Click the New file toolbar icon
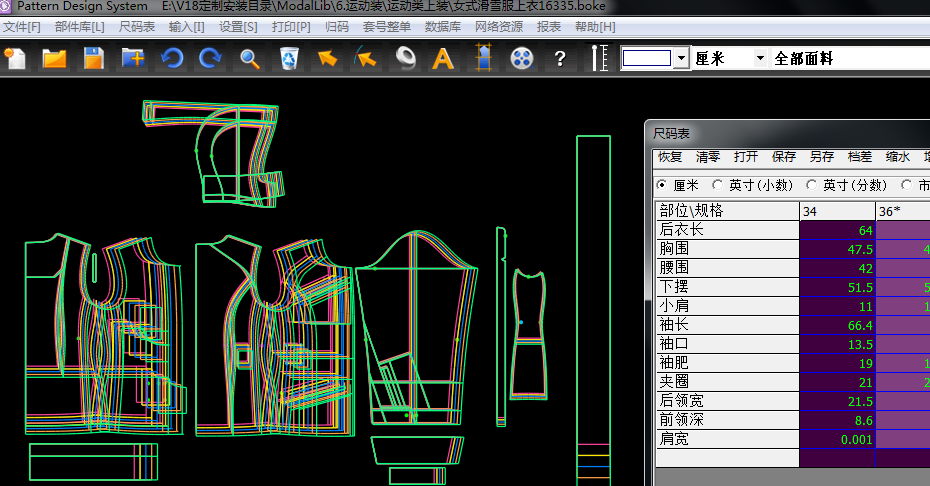This screenshot has width=930, height=486. point(16,58)
